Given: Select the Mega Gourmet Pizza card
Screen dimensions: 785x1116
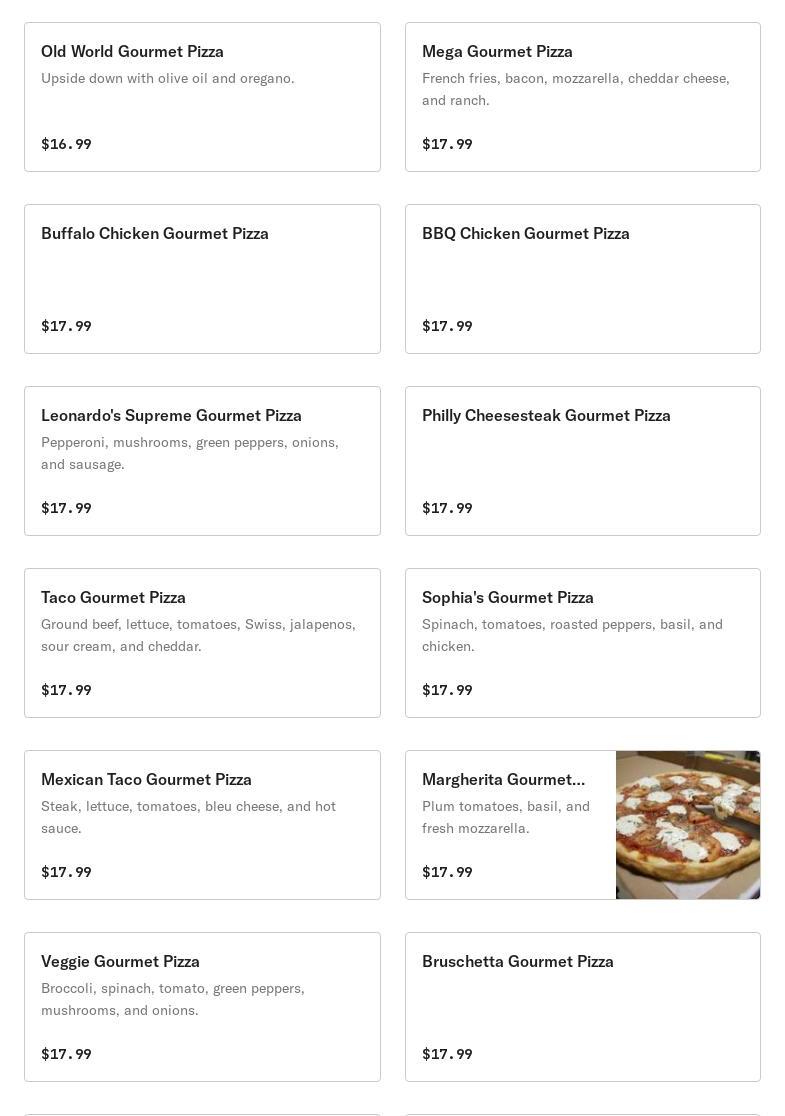Looking at the screenshot, I should click(x=582, y=97).
